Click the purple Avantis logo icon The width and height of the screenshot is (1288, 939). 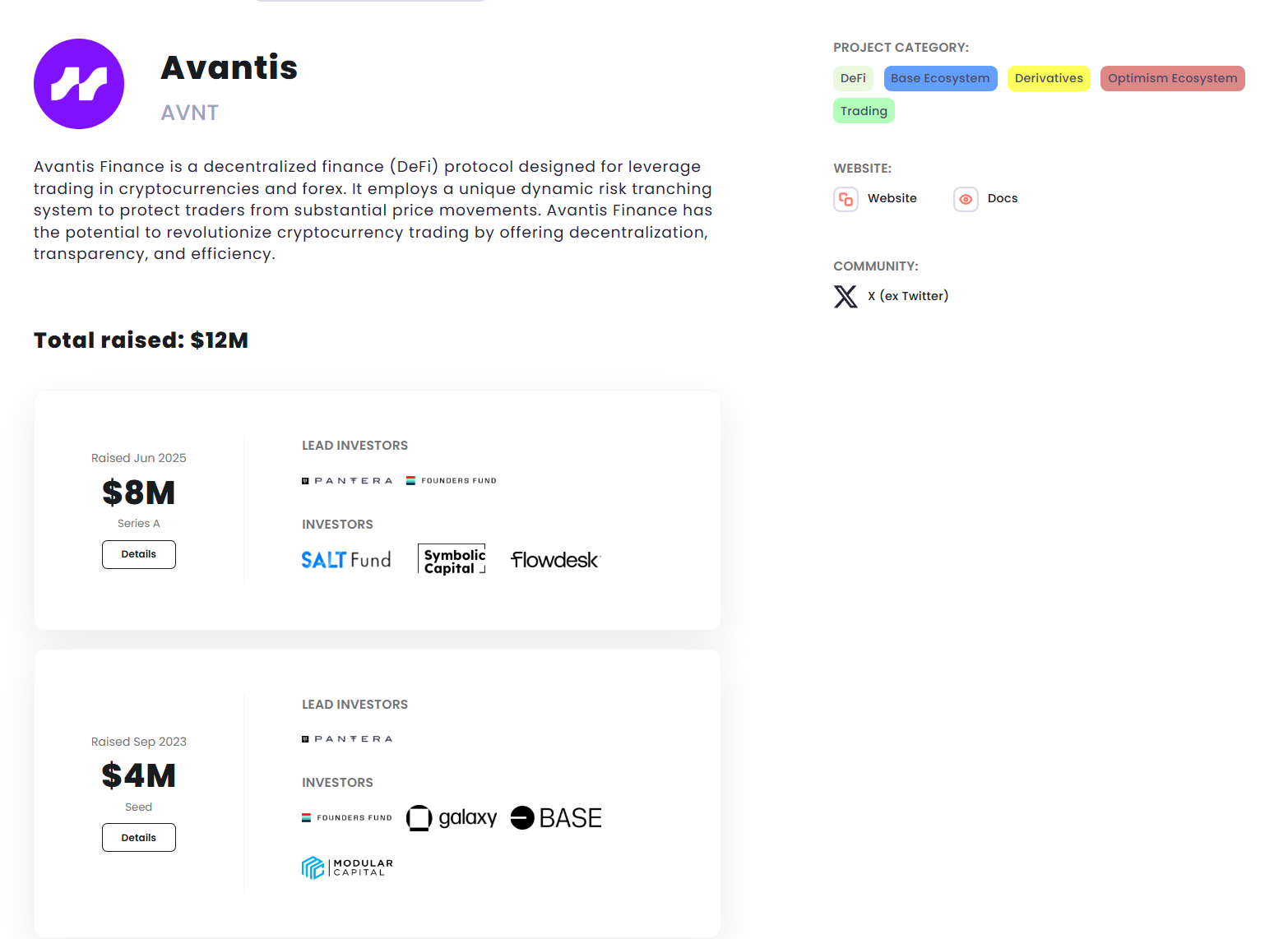[79, 84]
